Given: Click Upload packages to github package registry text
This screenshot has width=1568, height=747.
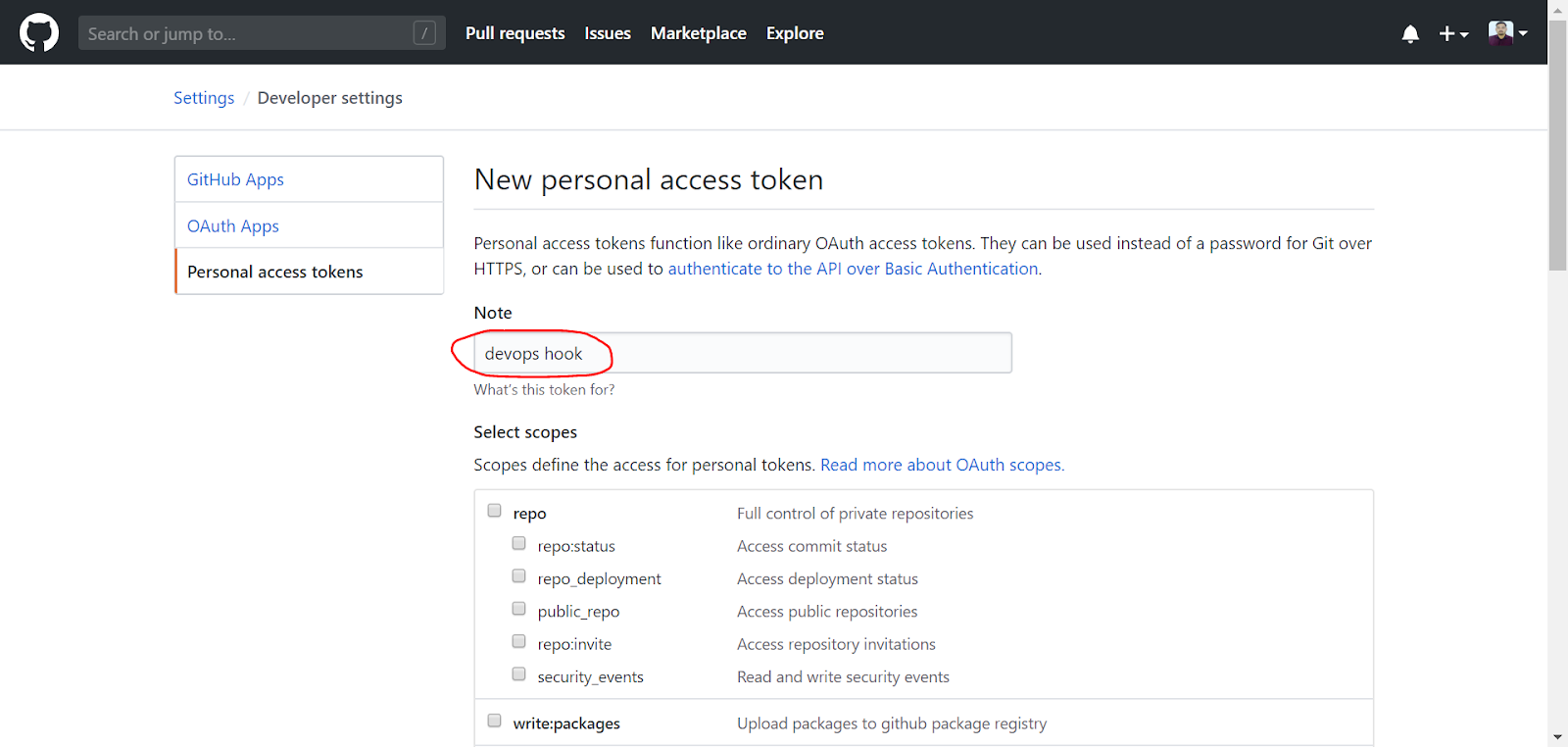Looking at the screenshot, I should click(892, 723).
